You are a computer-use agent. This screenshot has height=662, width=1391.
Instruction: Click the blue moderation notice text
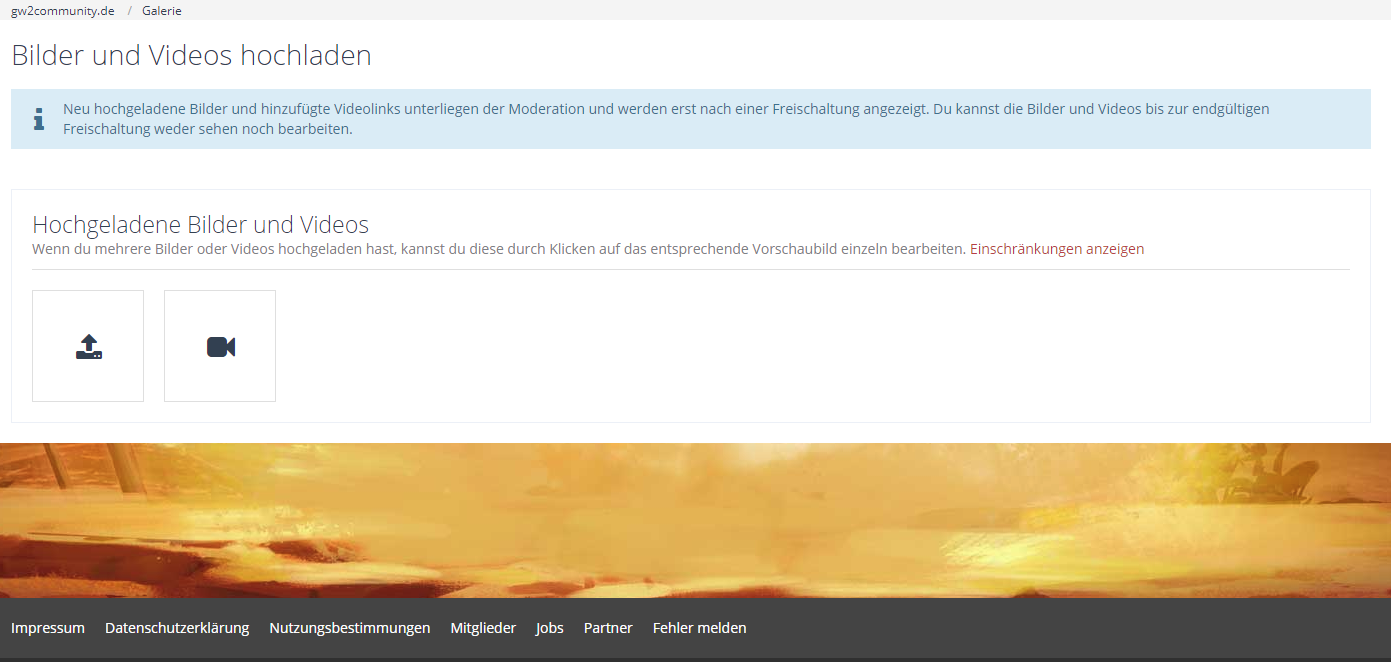coord(665,119)
